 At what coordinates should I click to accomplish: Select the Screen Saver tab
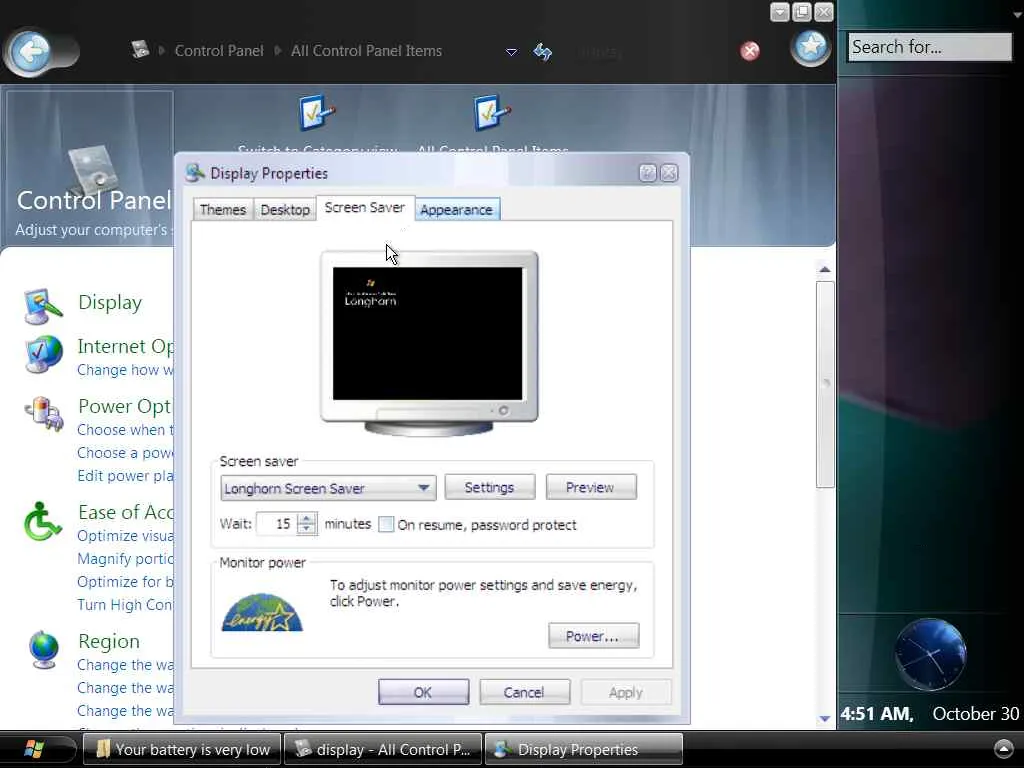coord(365,208)
